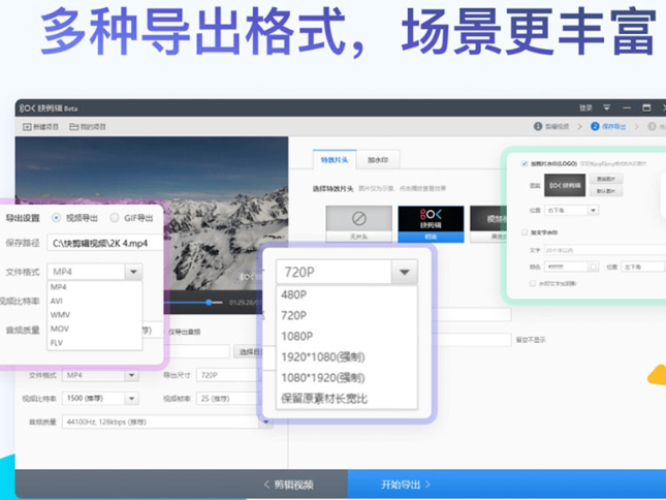Screen dimensions: 666x500
Task: Click the upper button beside watermark image
Action: point(606,179)
